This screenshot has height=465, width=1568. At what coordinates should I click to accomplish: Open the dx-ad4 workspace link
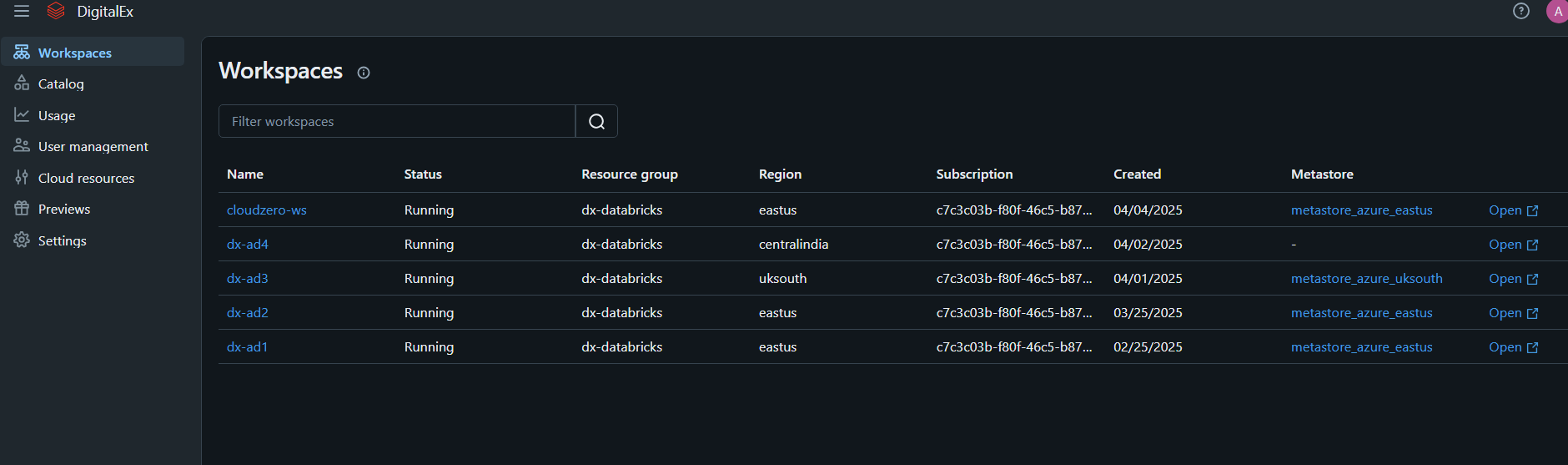[x=248, y=245]
